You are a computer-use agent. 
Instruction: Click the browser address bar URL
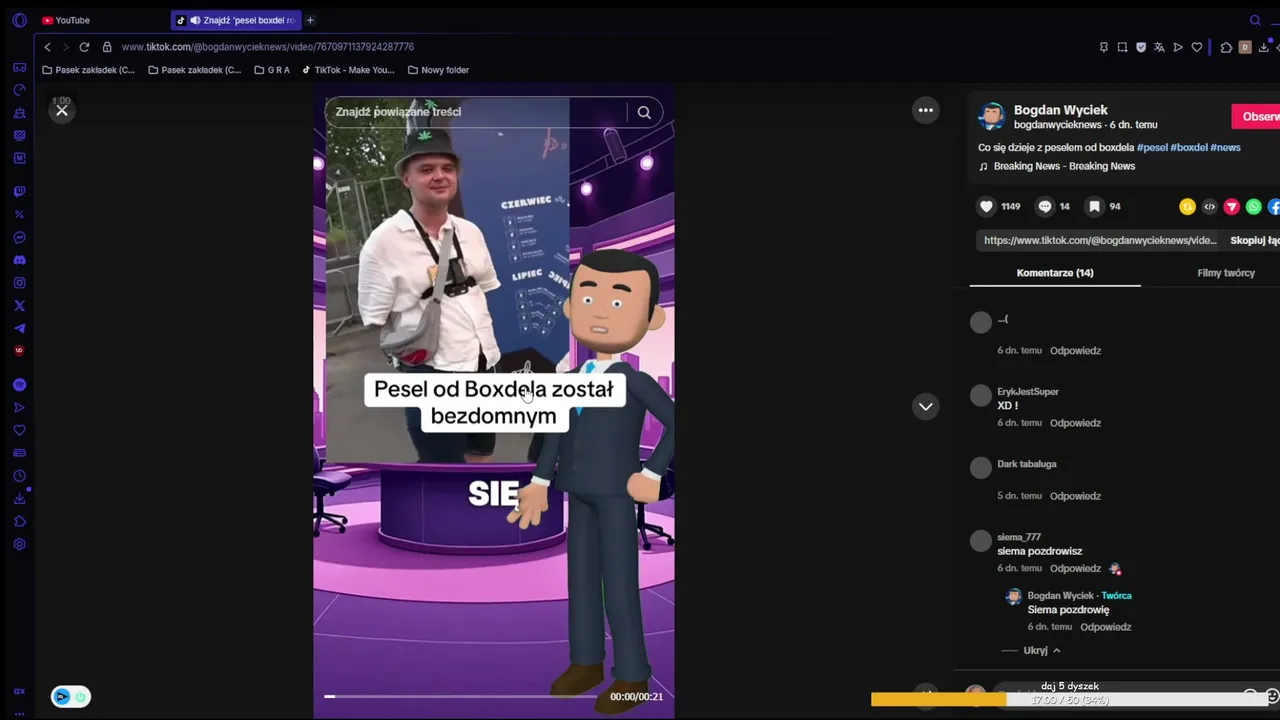coord(268,47)
